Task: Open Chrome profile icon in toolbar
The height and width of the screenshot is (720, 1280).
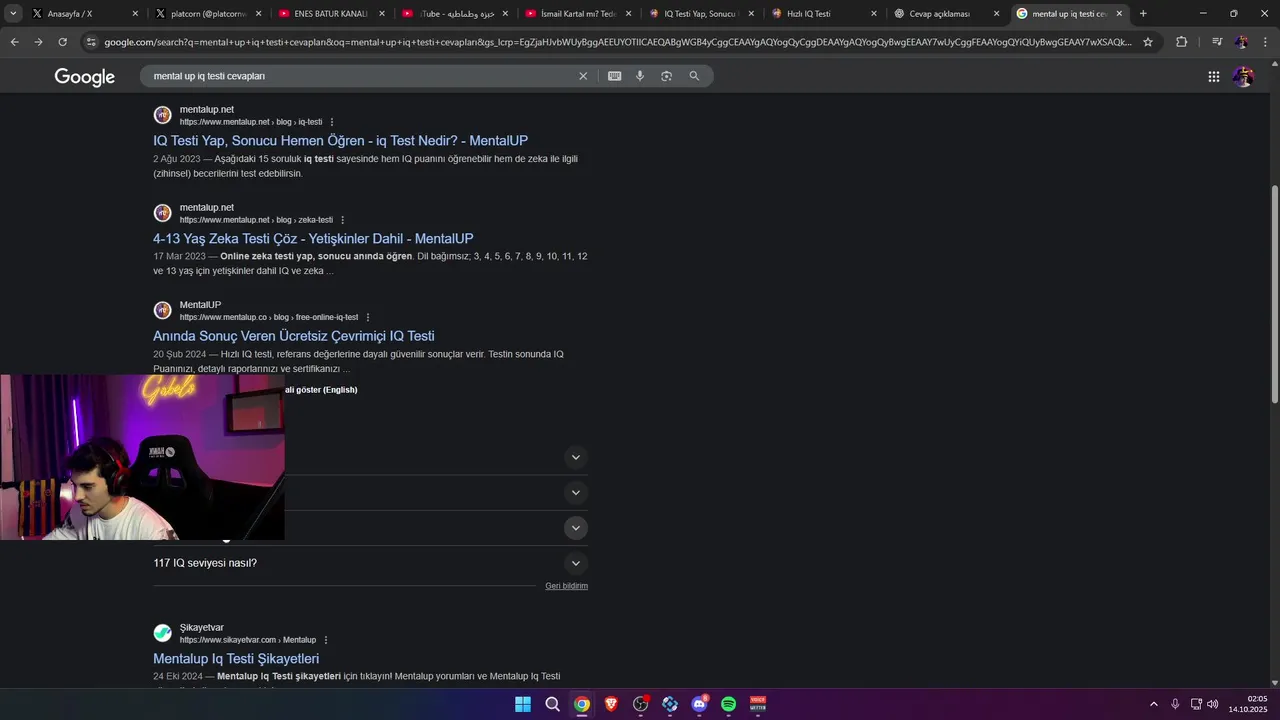Action: [x=1241, y=42]
